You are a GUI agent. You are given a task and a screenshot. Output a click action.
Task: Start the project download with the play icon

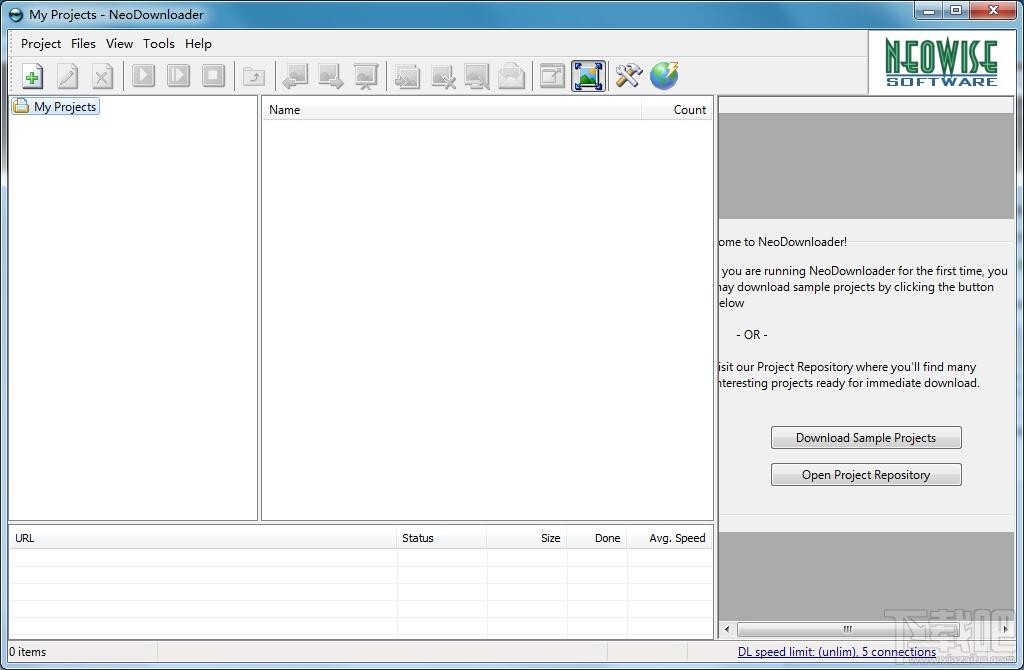tap(144, 76)
